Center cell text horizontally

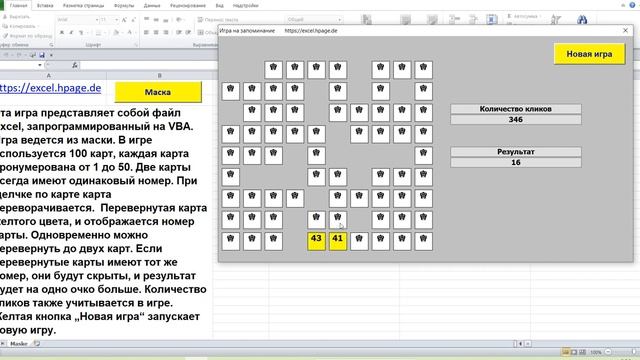(x=156, y=32)
